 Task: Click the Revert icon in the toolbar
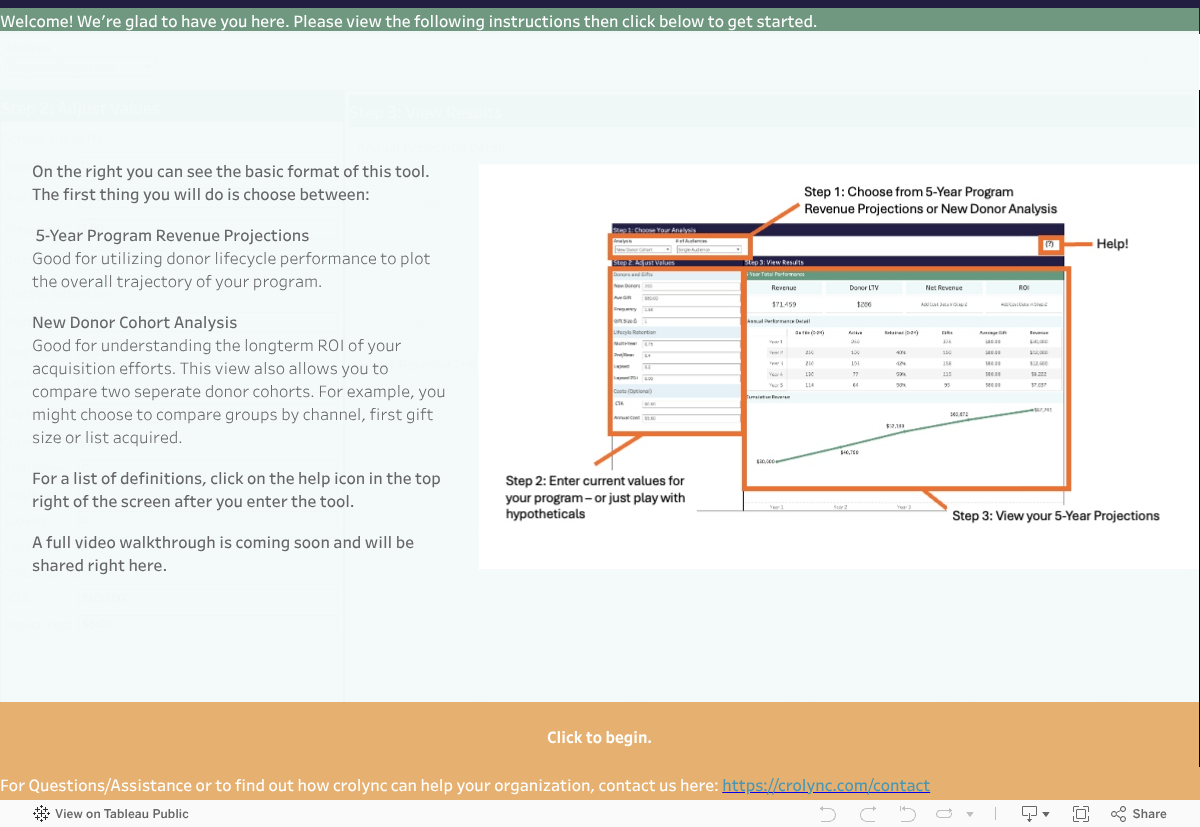[x=908, y=814]
